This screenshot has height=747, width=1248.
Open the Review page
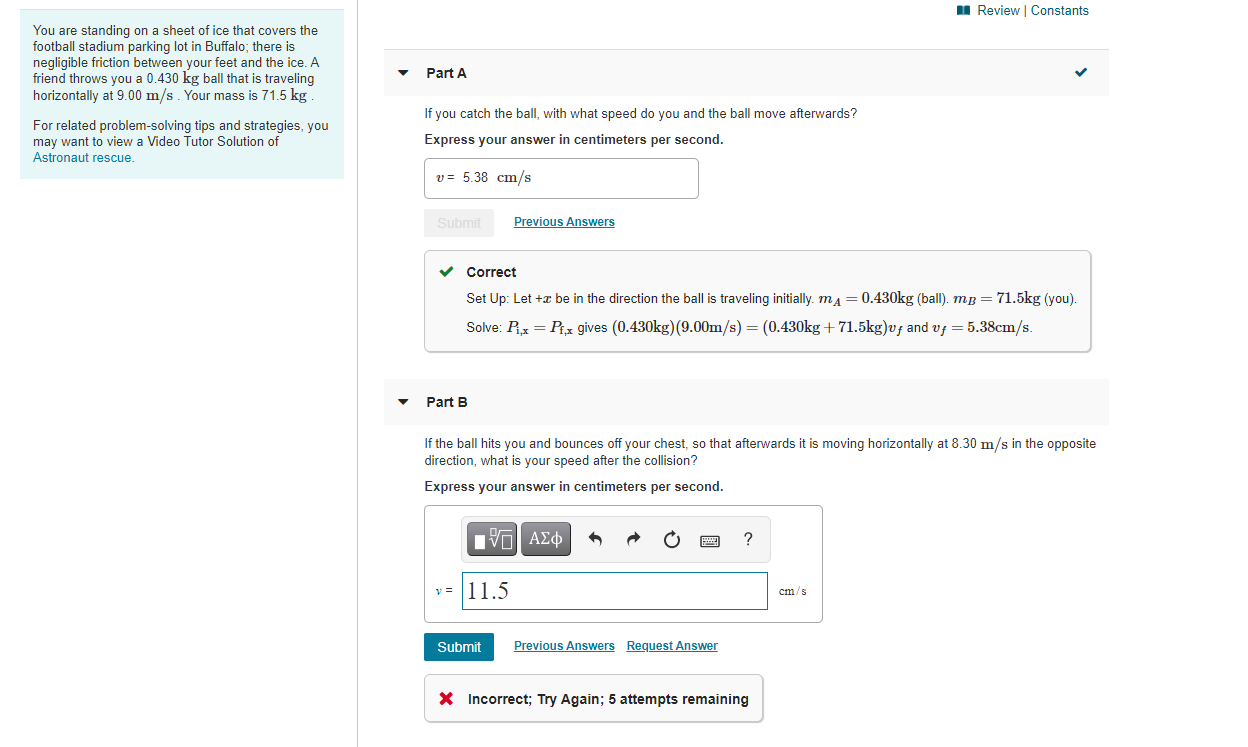pos(999,10)
